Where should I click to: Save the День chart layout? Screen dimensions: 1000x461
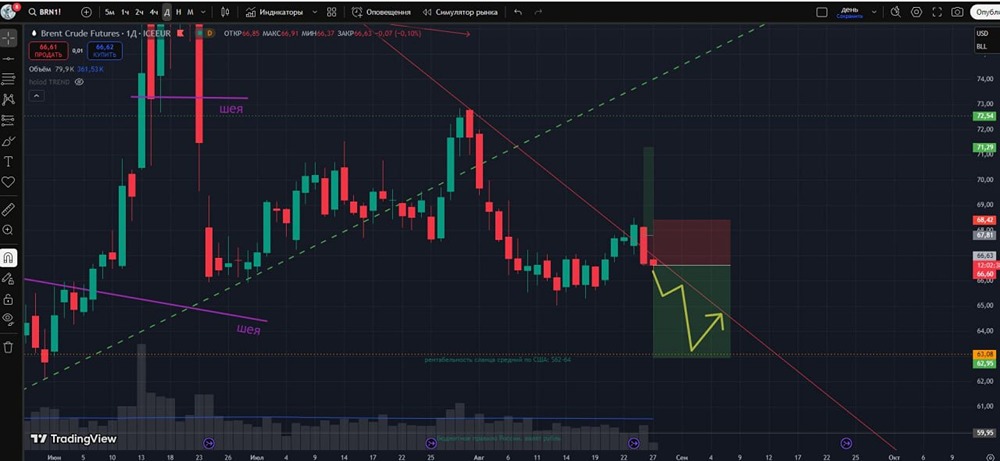point(850,12)
